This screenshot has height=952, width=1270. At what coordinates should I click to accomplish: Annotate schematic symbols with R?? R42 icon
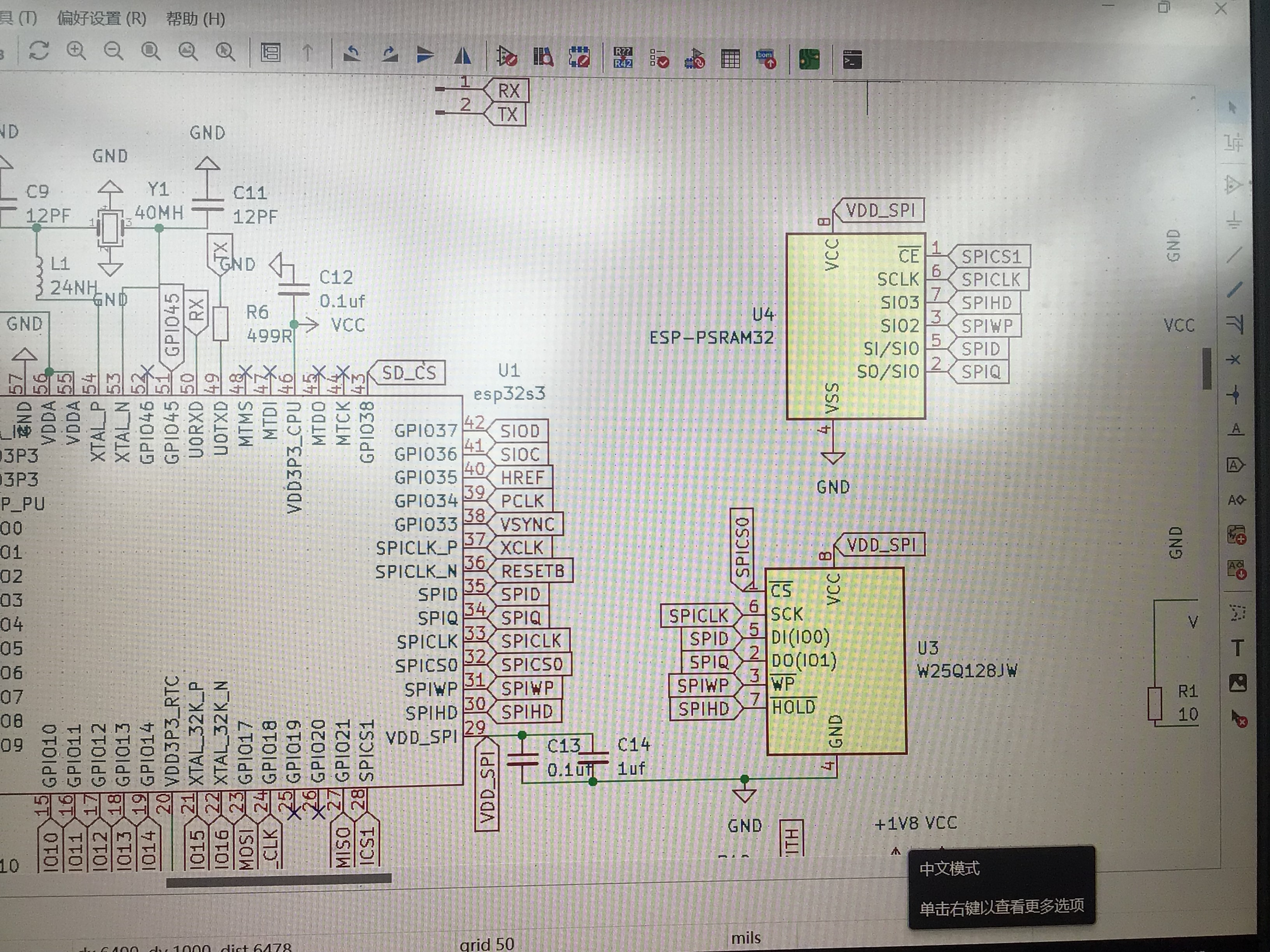click(x=623, y=58)
